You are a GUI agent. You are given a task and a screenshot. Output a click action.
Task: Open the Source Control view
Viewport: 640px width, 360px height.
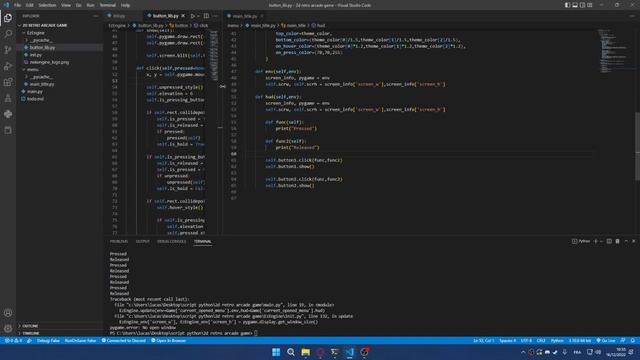(8, 50)
